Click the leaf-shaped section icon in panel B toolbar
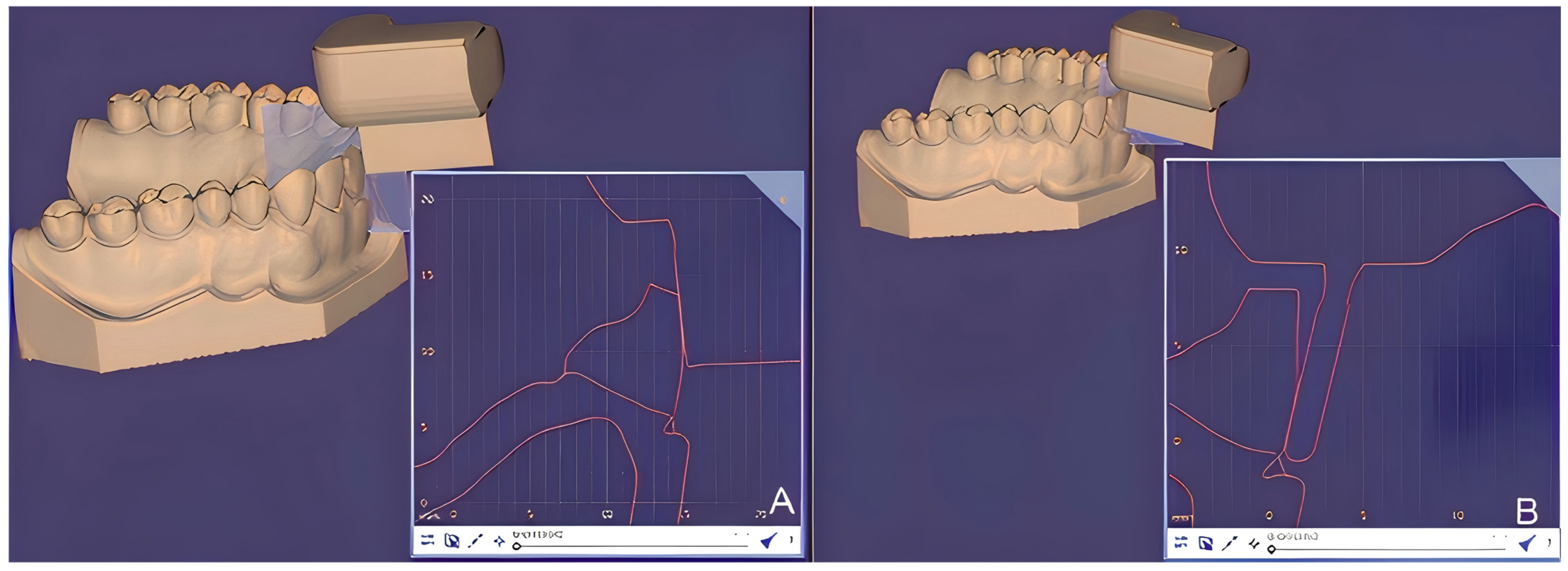 tap(1205, 543)
